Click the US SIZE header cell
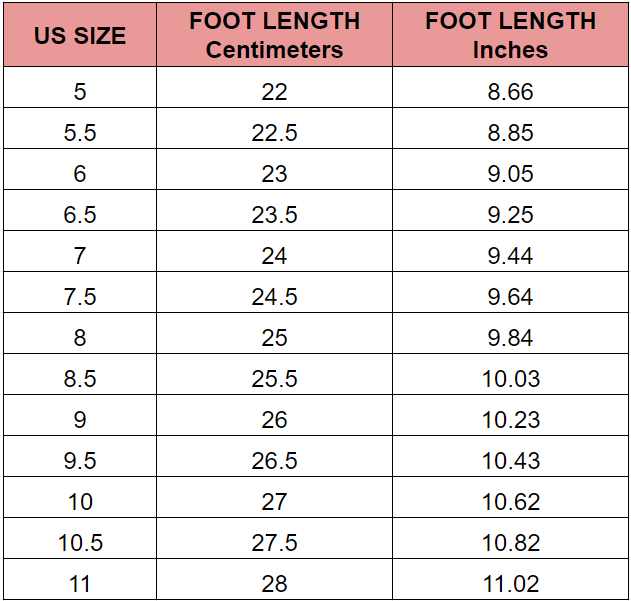 pos(80,35)
